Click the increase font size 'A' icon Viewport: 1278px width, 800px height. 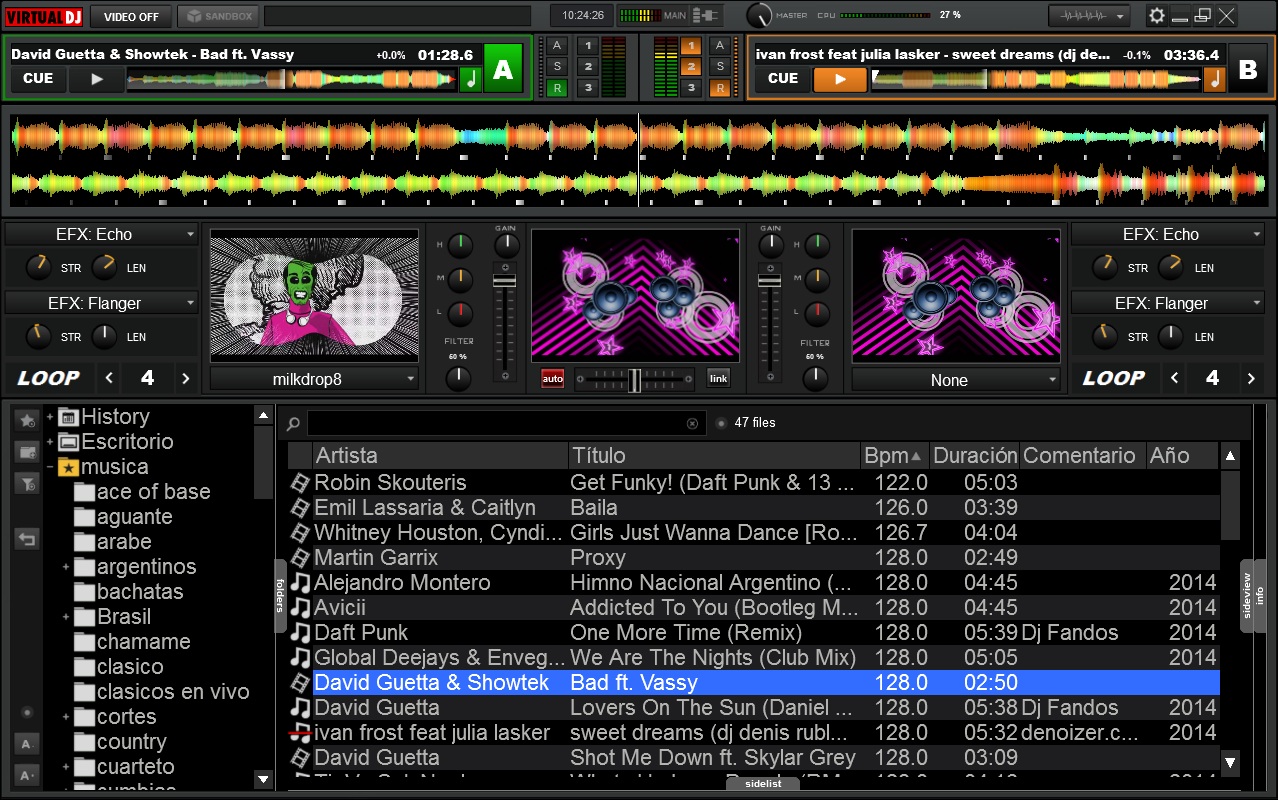coord(27,775)
